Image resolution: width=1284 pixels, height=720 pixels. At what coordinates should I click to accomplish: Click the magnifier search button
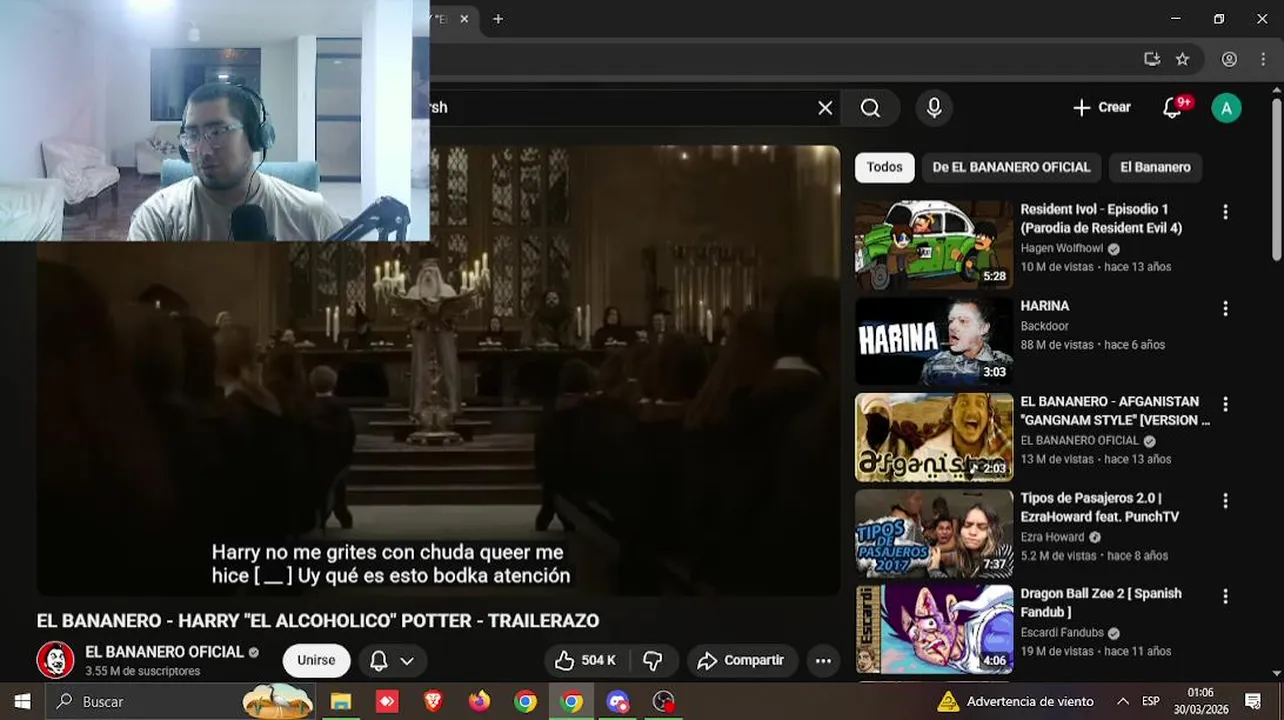pos(870,108)
